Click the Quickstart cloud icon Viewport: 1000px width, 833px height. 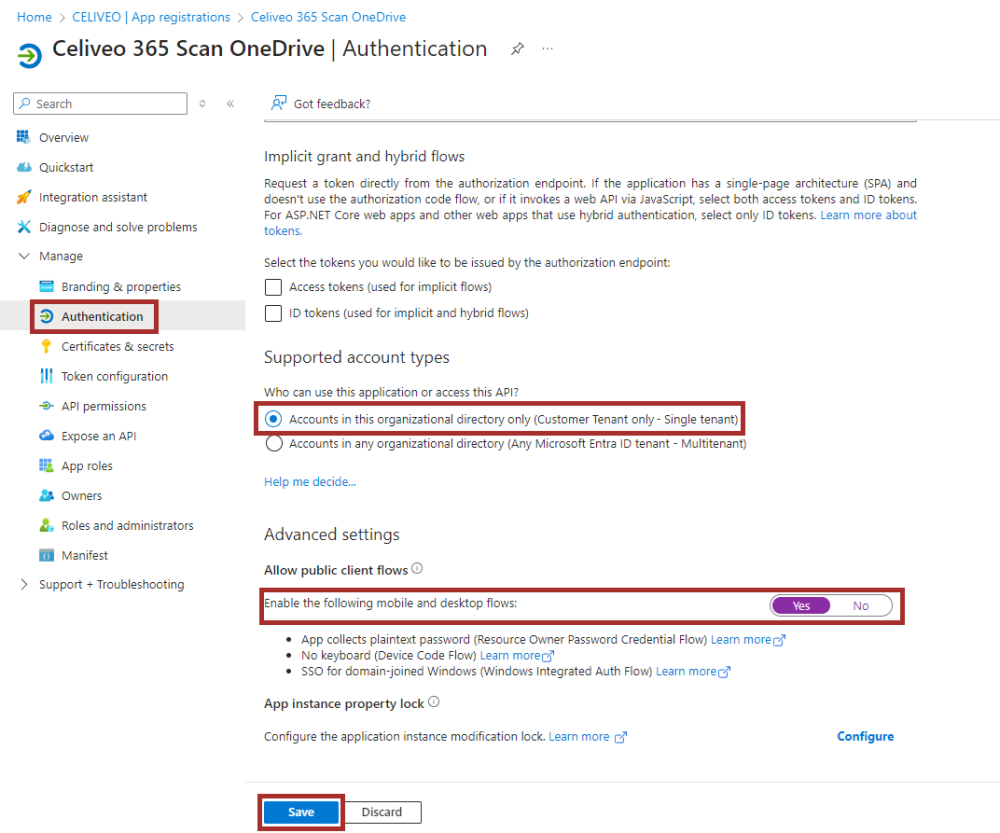click(24, 168)
